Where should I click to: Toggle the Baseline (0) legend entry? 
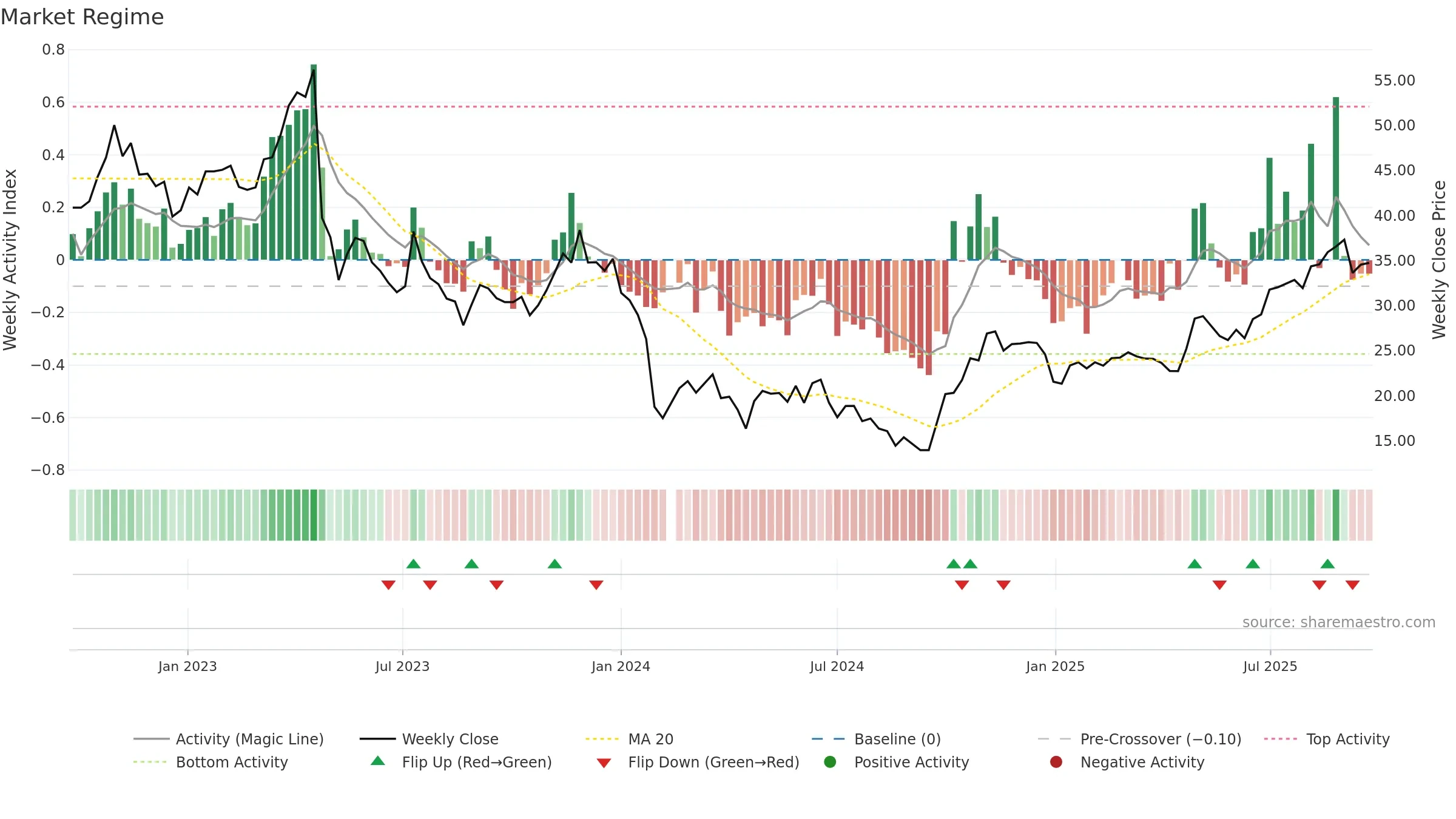[876, 739]
